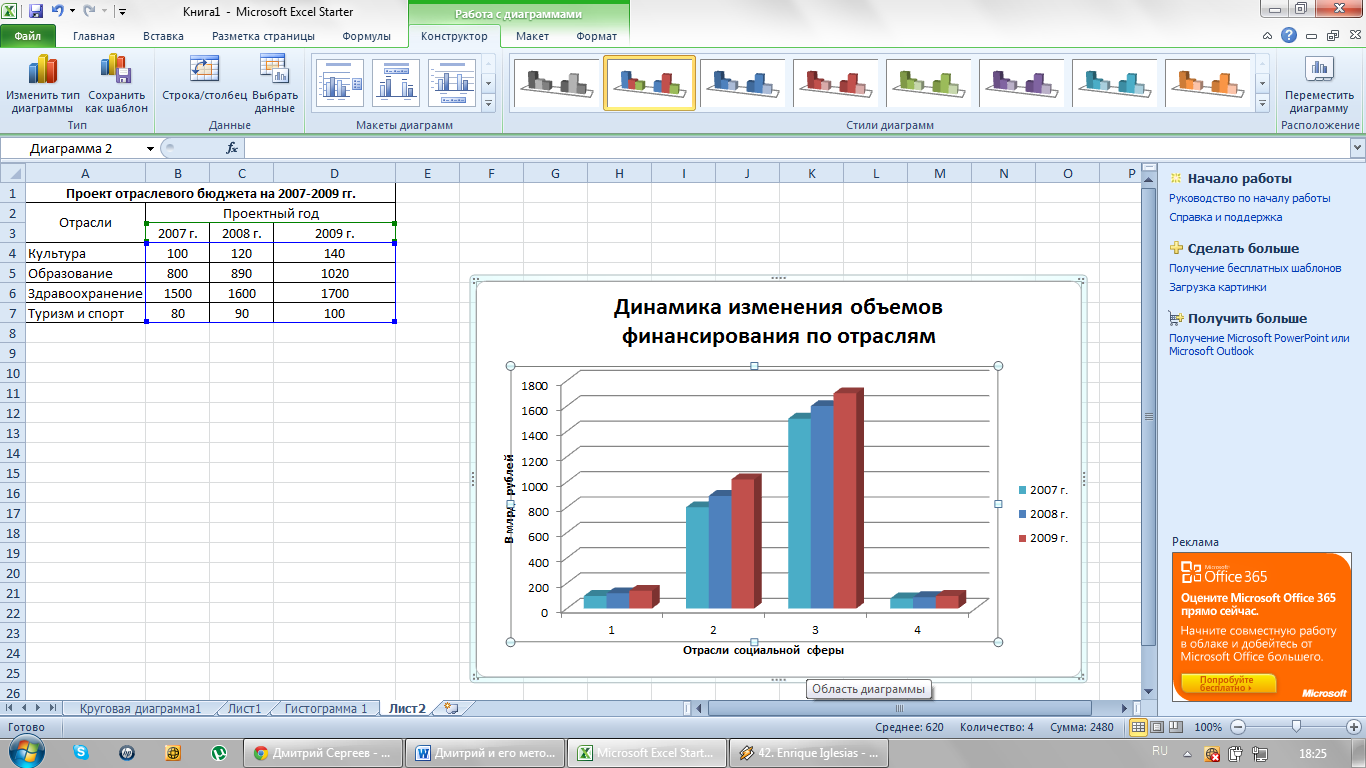Click the Save icon in title bar

[36, 12]
